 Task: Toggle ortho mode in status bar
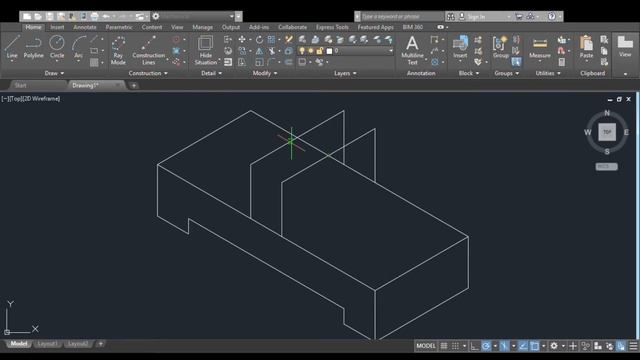(474, 346)
